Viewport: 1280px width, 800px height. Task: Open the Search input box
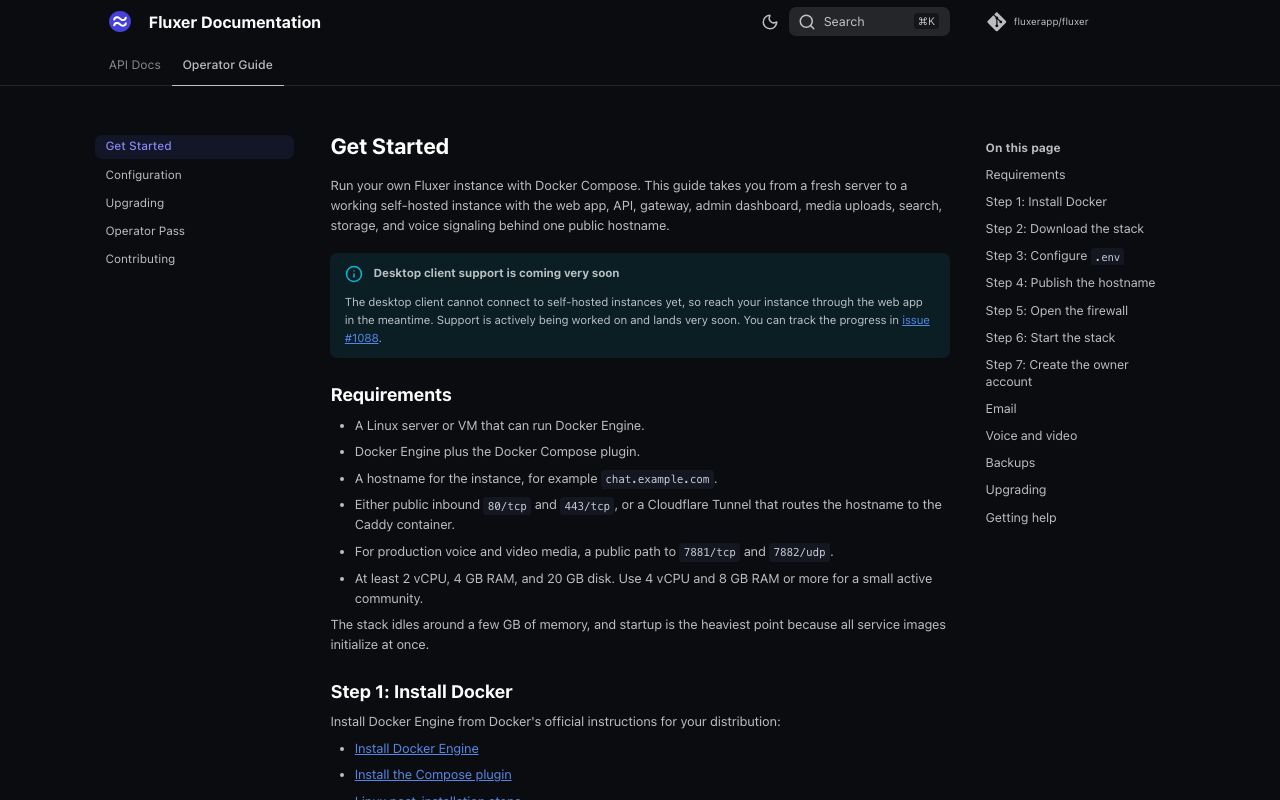pyautogui.click(x=869, y=22)
